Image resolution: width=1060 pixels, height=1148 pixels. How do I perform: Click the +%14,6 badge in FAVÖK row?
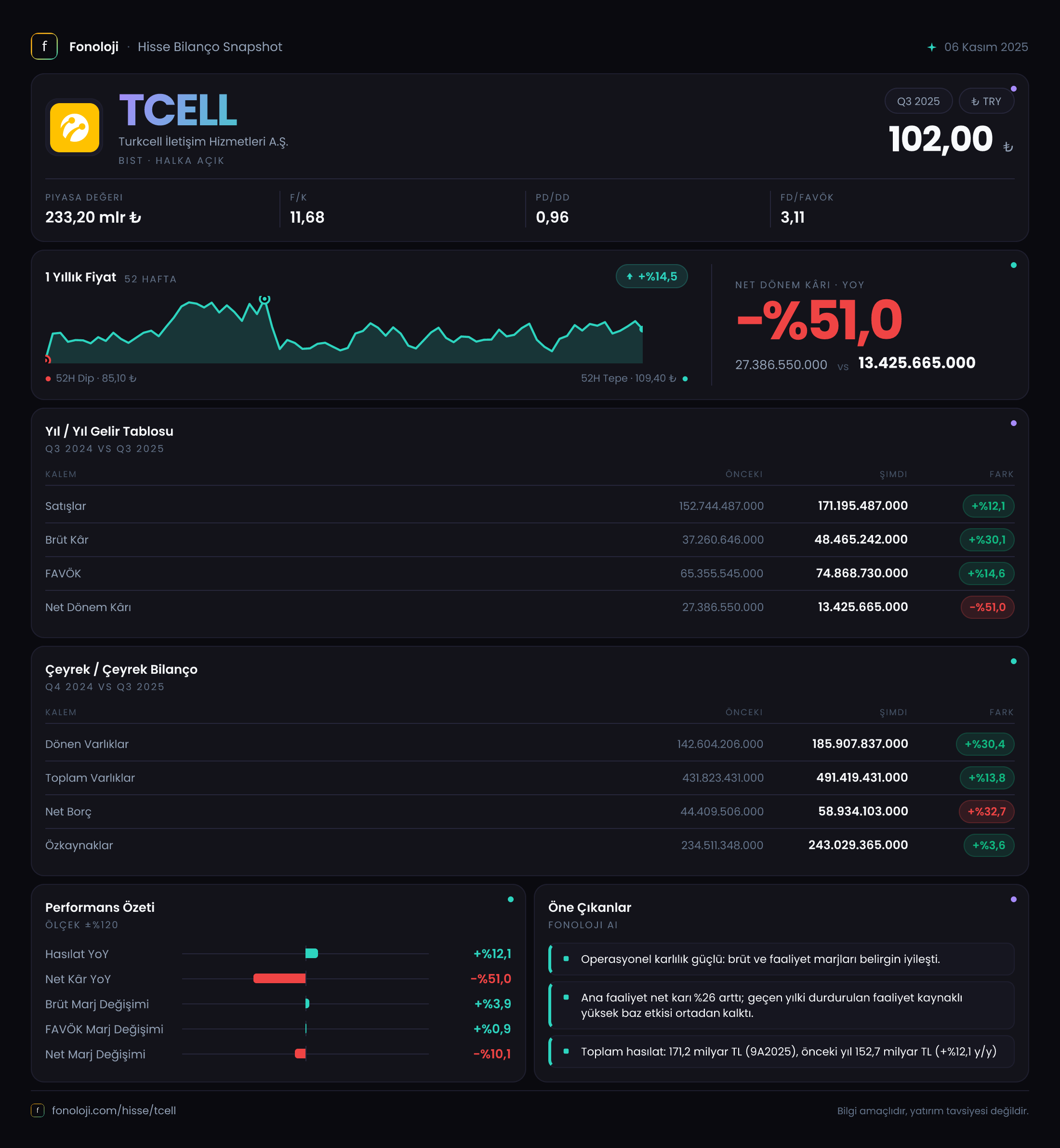[x=986, y=574]
